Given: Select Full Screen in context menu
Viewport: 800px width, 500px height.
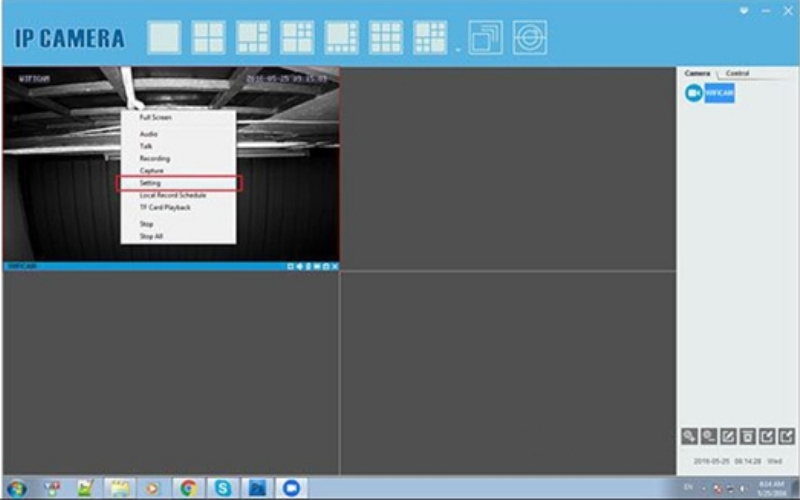Looking at the screenshot, I should [155, 117].
